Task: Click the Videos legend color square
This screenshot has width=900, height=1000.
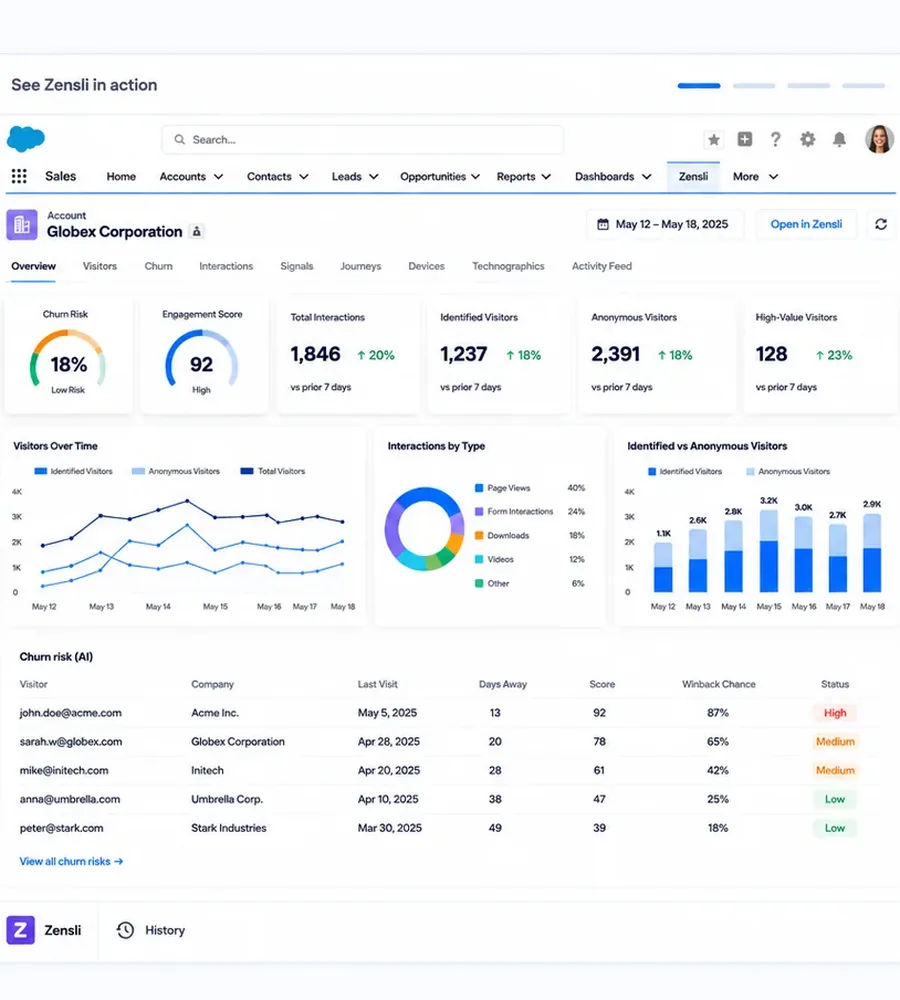Action: pyautogui.click(x=479, y=559)
